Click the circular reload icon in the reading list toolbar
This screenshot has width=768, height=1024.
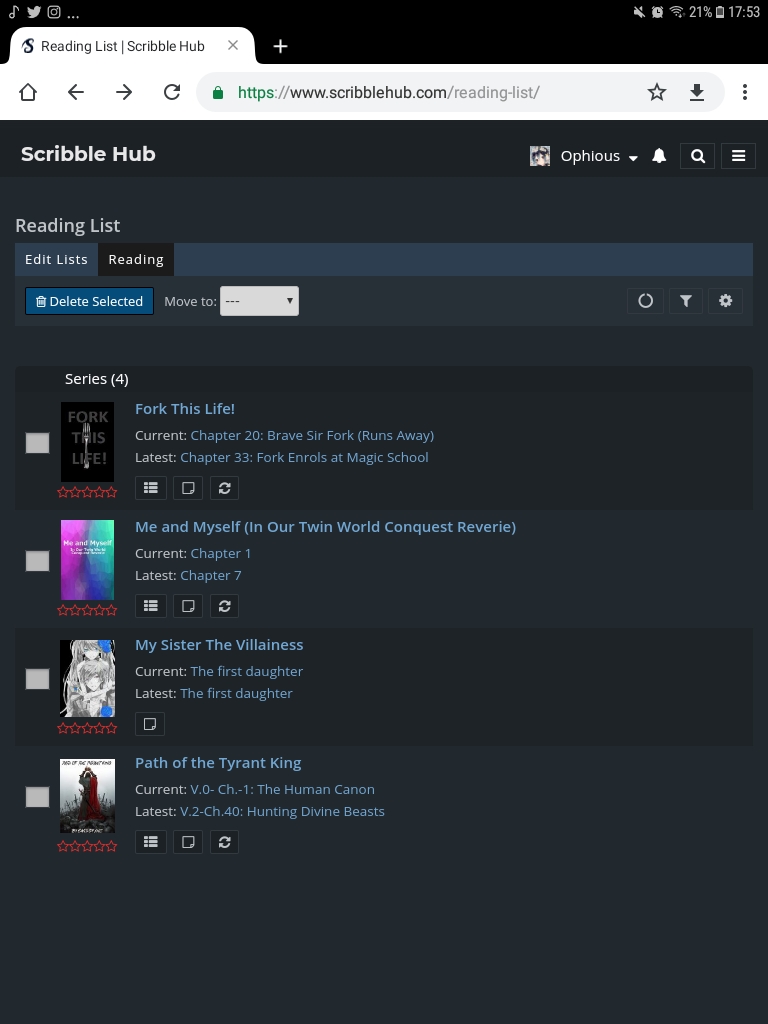pyautogui.click(x=645, y=301)
